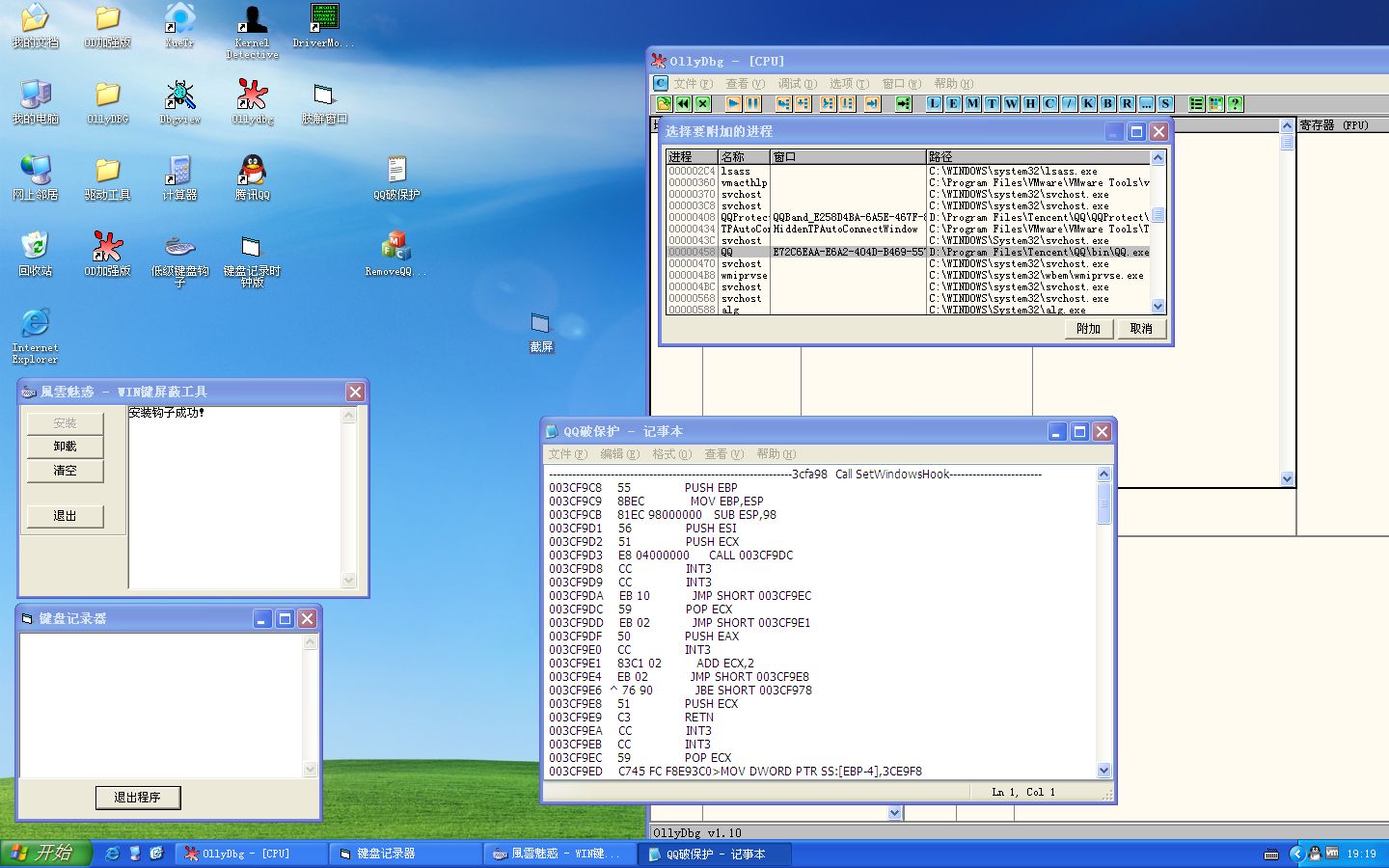Viewport: 1389px width, 868px height.
Task: Open the Log window with L button
Action: pos(934,103)
